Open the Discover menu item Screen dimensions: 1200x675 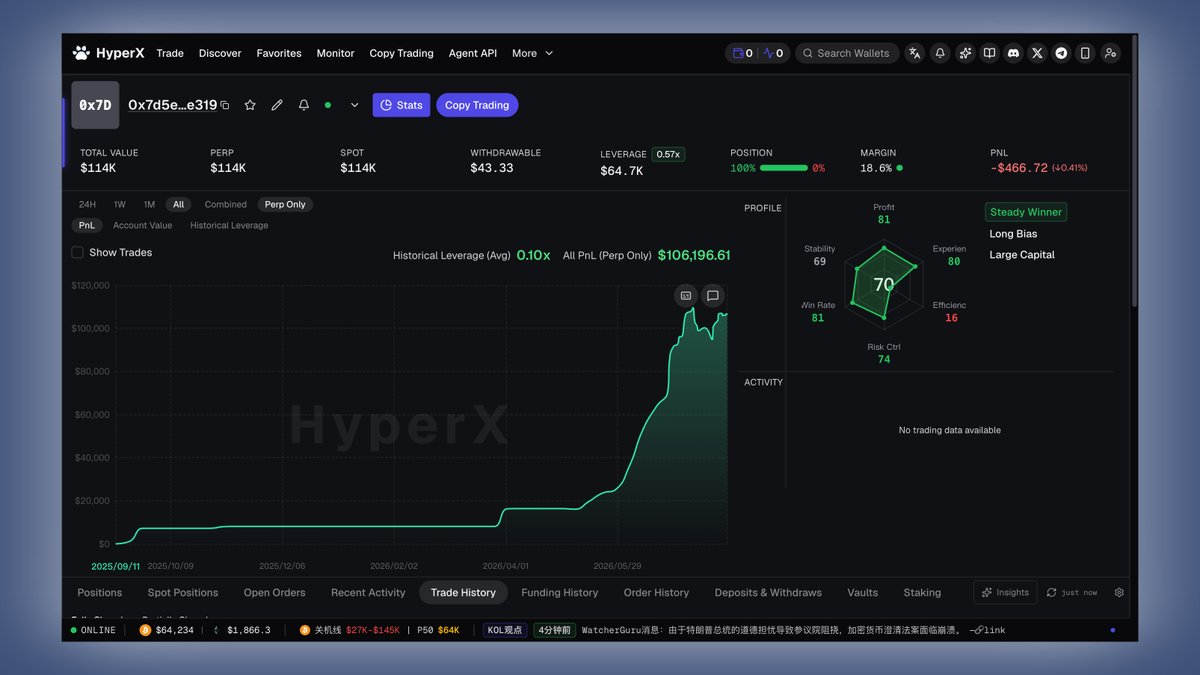(x=220, y=53)
